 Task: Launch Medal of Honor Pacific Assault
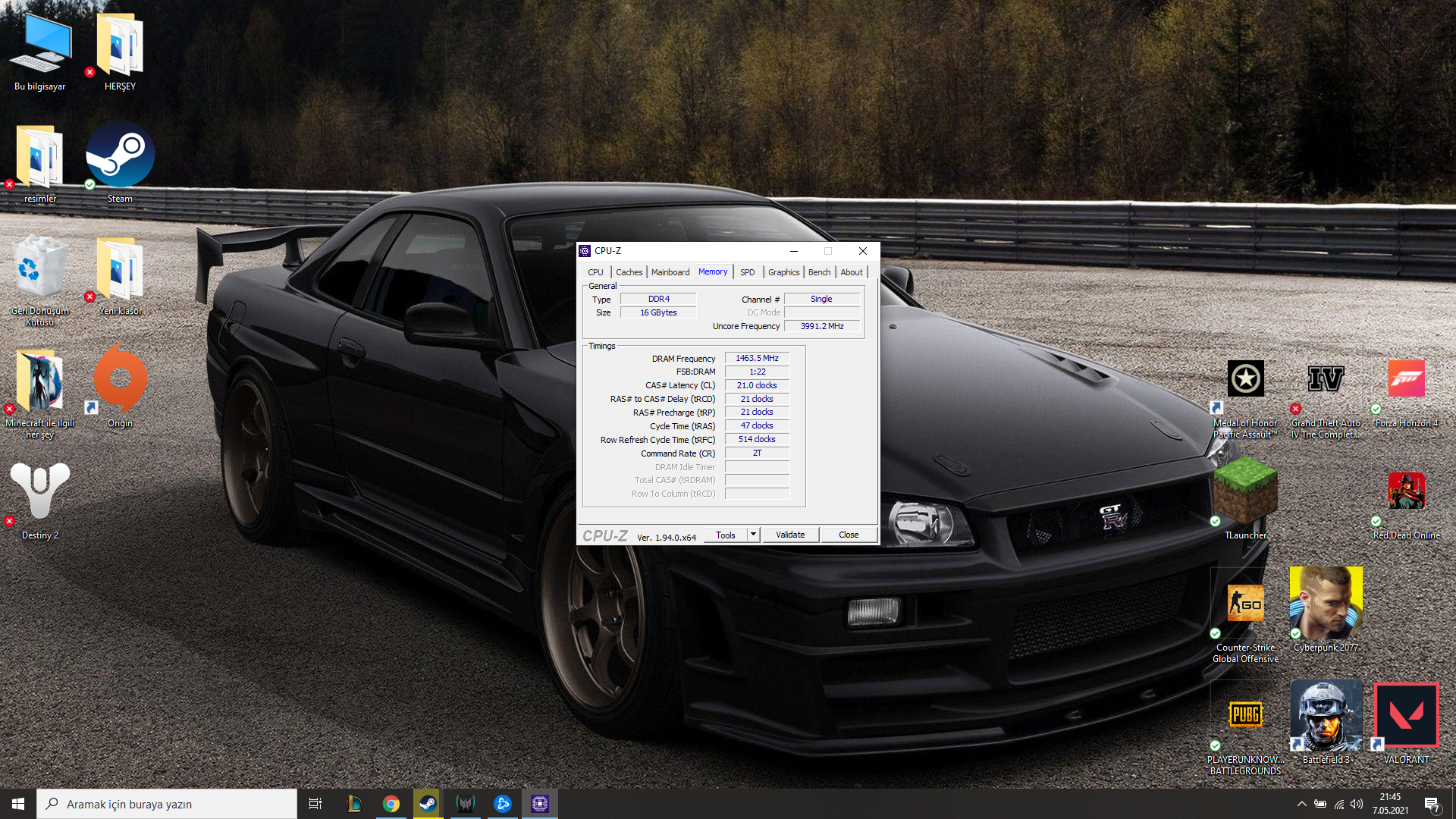pos(1245,398)
